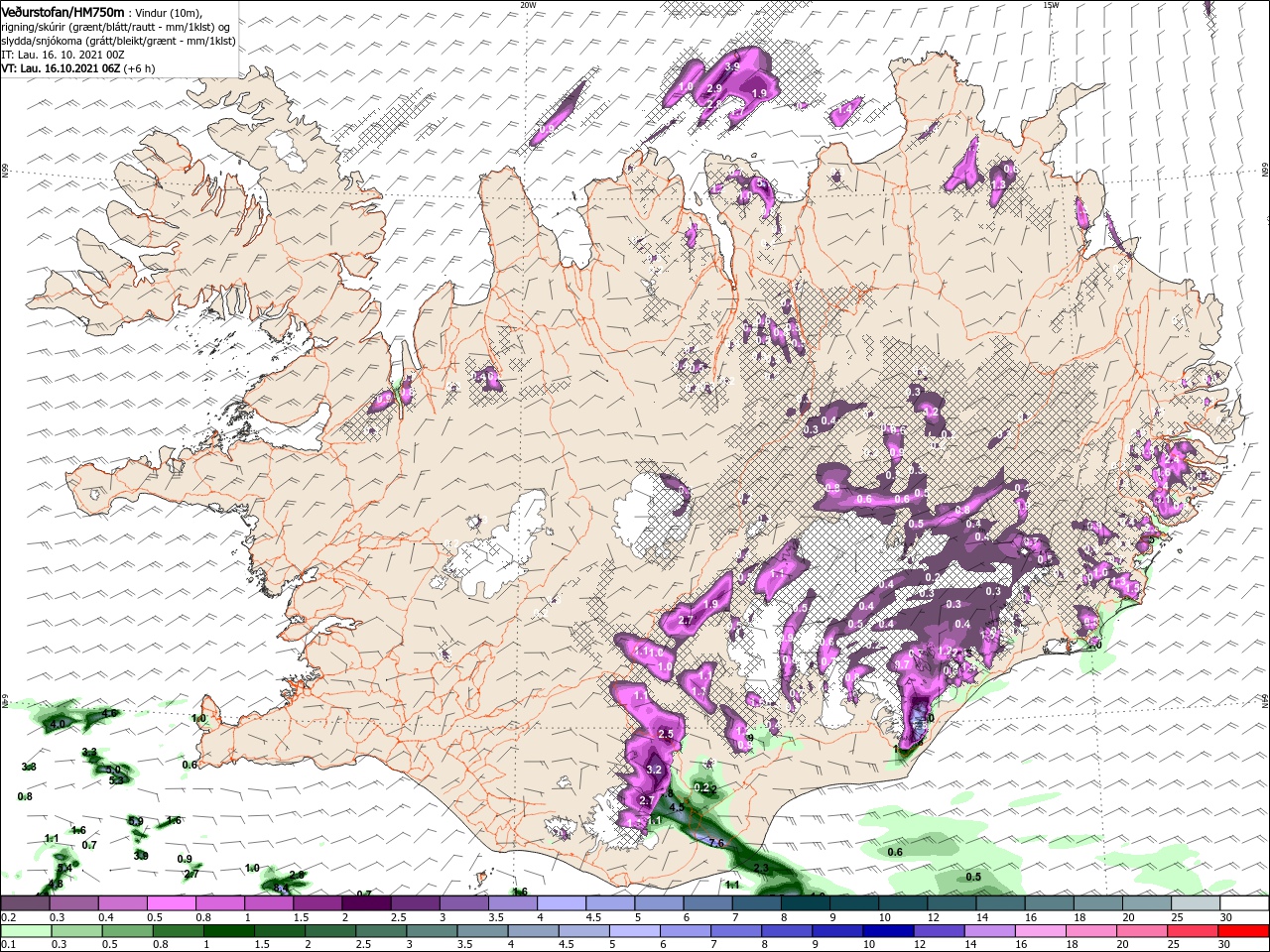1270x952 pixels.
Task: Click the 20W longitude label at top
Action: (x=528, y=5)
